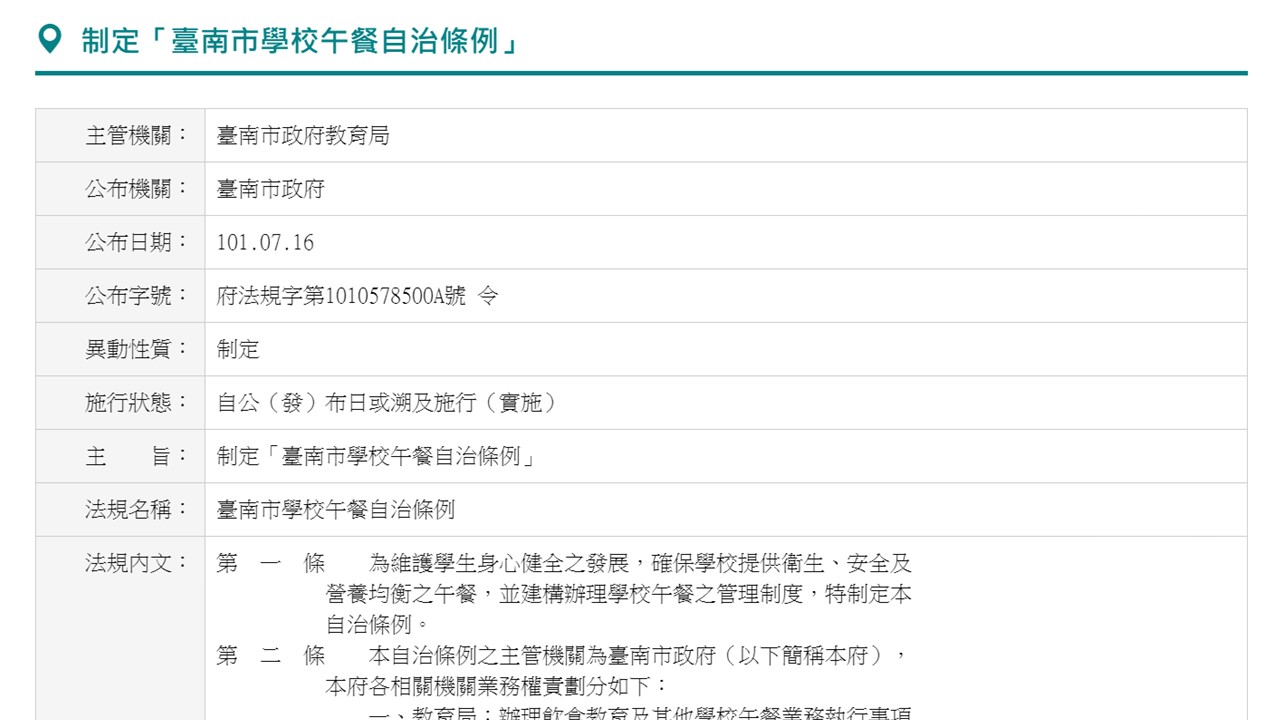Select the 法規內文 row label
Image resolution: width=1280 pixels, height=720 pixels.
pos(137,563)
